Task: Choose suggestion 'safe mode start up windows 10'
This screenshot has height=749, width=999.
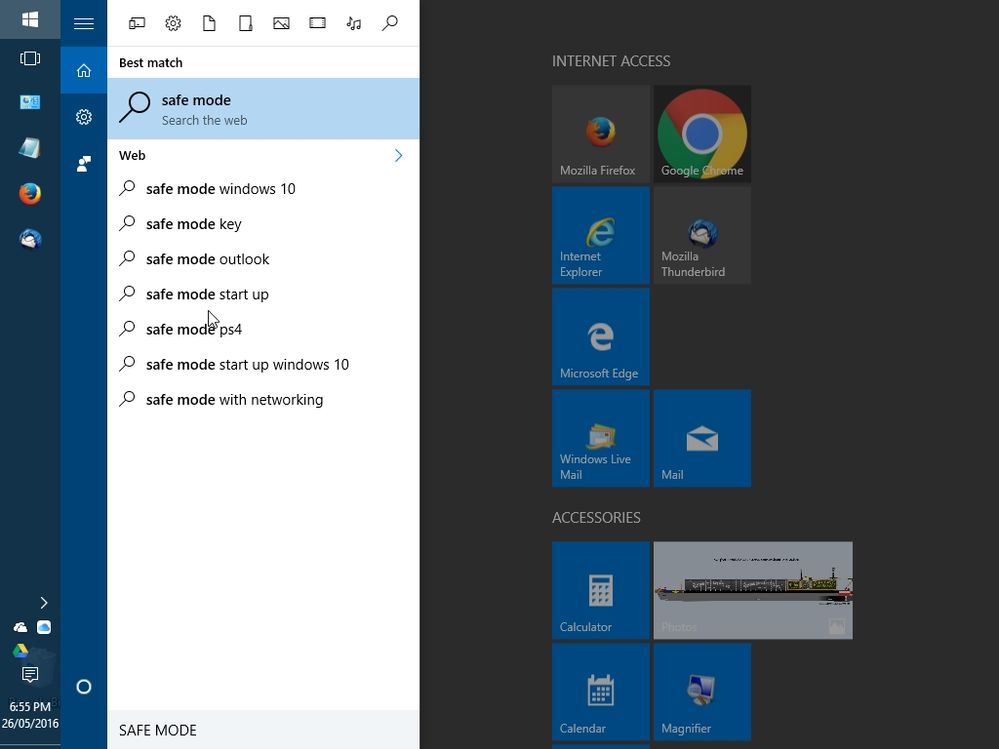Action: pyautogui.click(x=263, y=364)
